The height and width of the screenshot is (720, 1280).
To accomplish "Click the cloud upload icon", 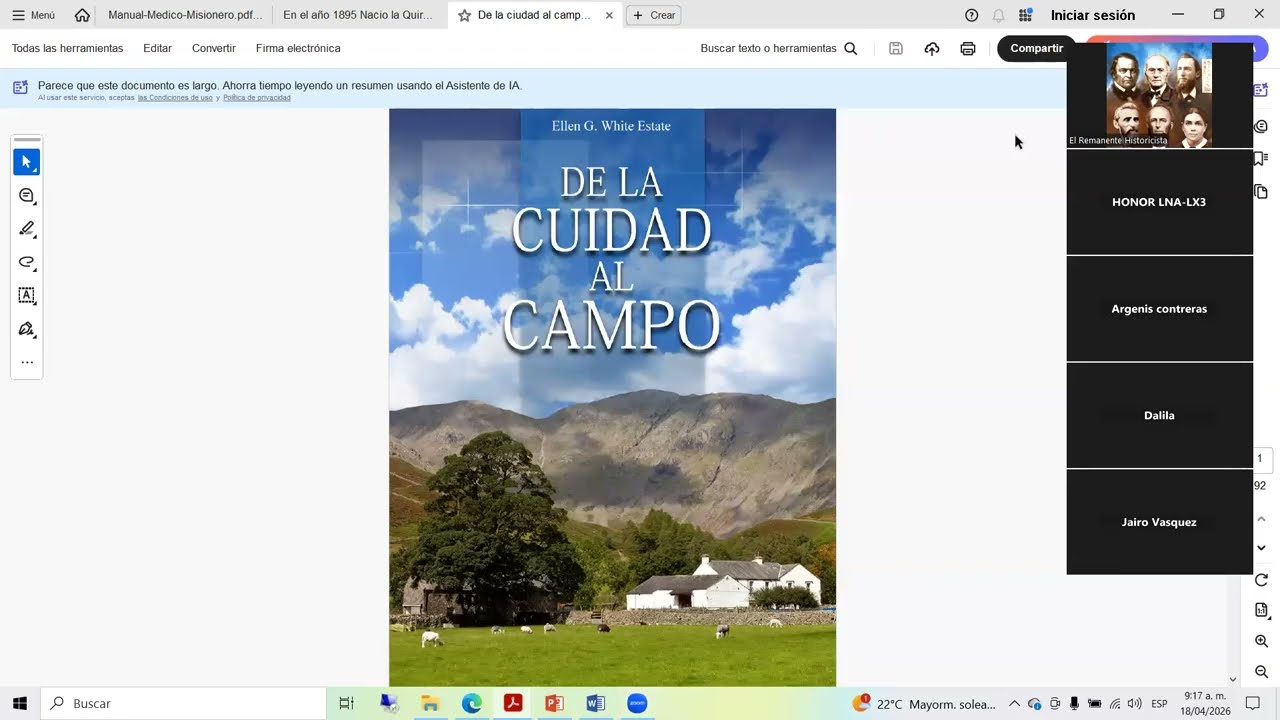I will coord(932,48).
